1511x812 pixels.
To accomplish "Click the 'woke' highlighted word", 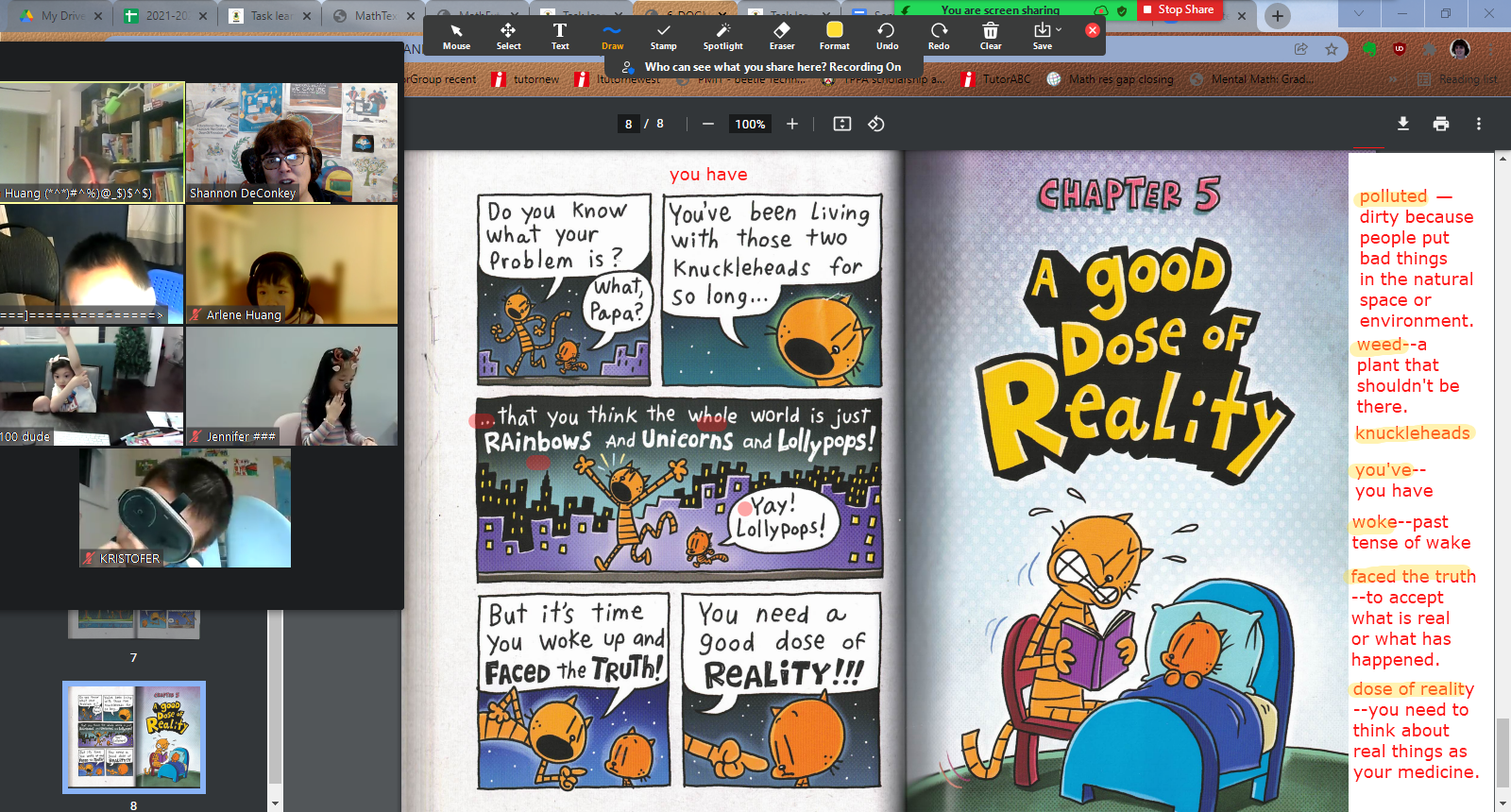I will (x=1374, y=522).
